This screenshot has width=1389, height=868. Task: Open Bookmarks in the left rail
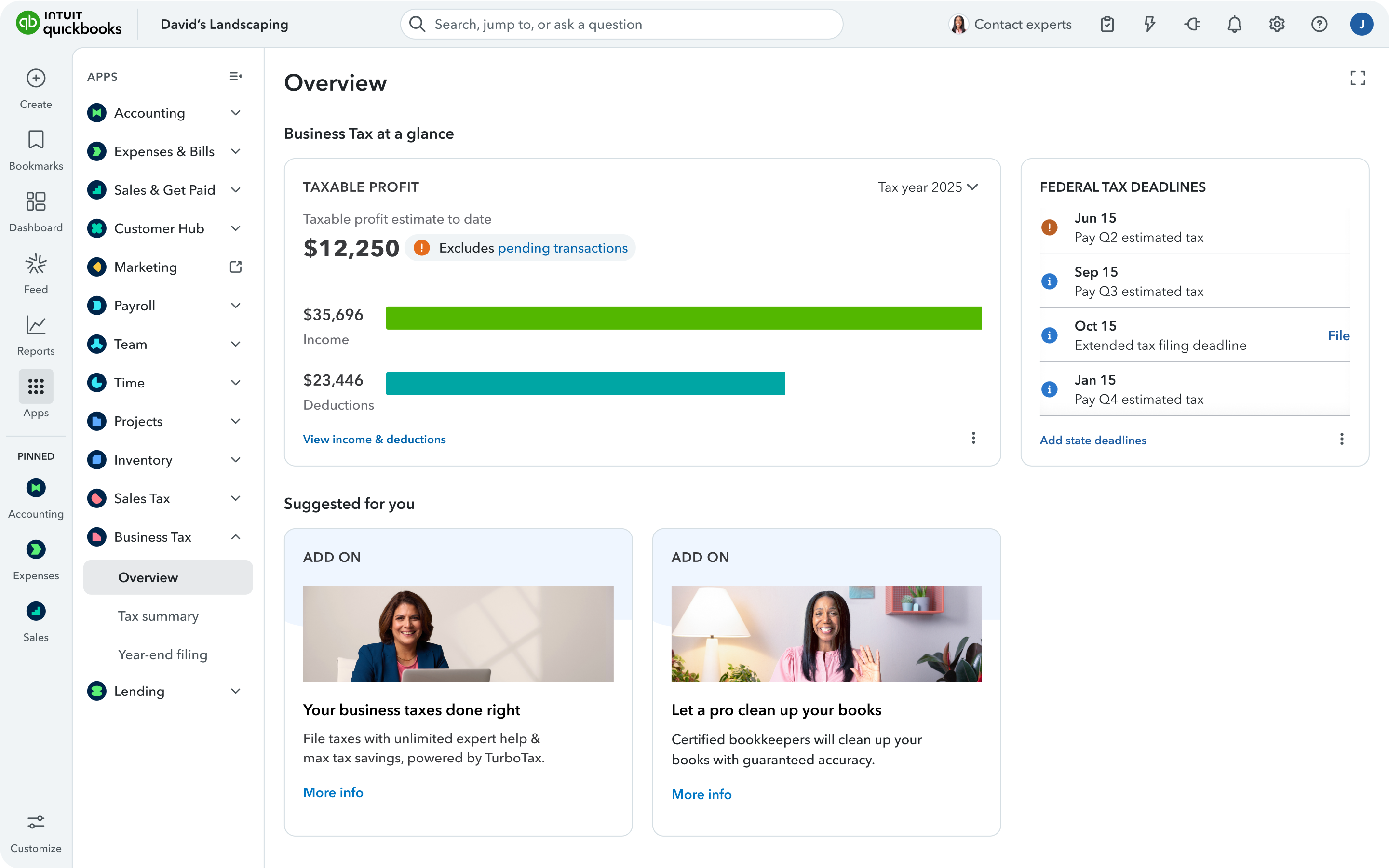(36, 139)
